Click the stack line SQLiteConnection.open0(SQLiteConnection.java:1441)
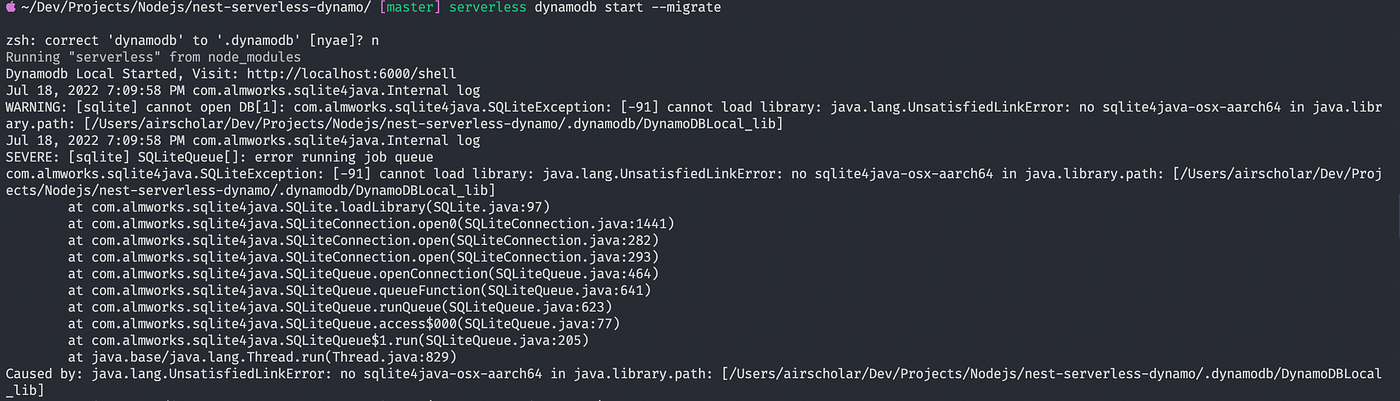This screenshot has width=1400, height=401. (x=372, y=223)
